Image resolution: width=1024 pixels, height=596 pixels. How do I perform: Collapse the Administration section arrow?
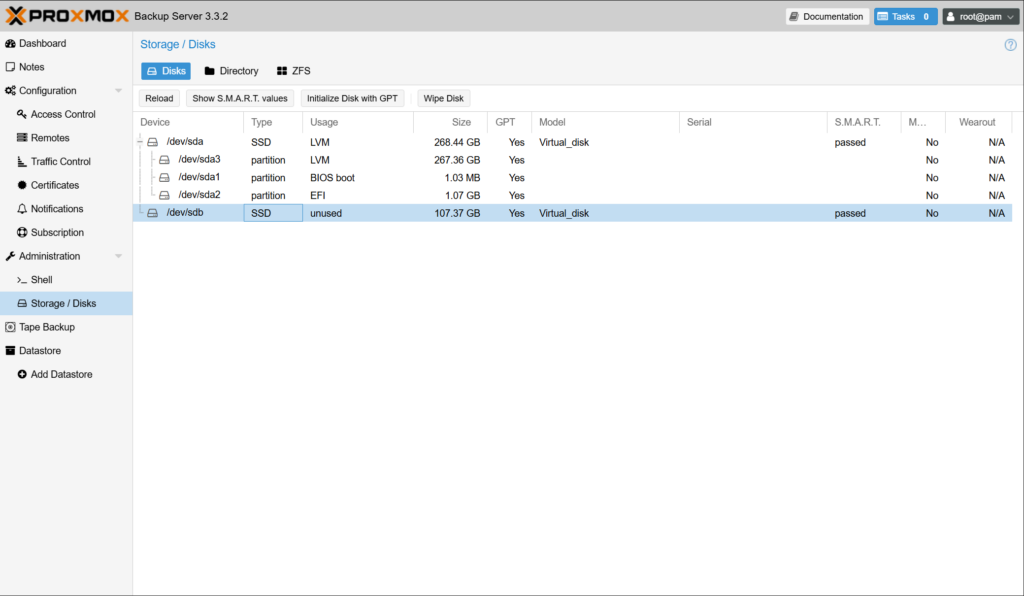click(x=119, y=257)
